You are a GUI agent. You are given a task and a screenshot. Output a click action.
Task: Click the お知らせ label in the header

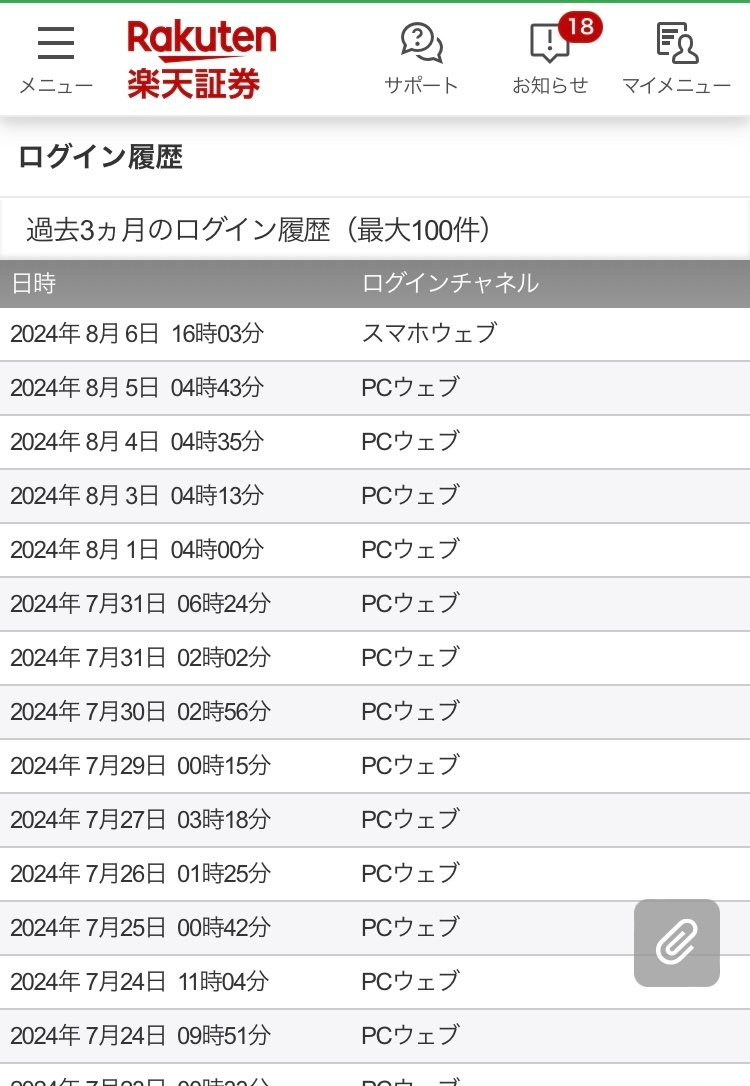549,86
